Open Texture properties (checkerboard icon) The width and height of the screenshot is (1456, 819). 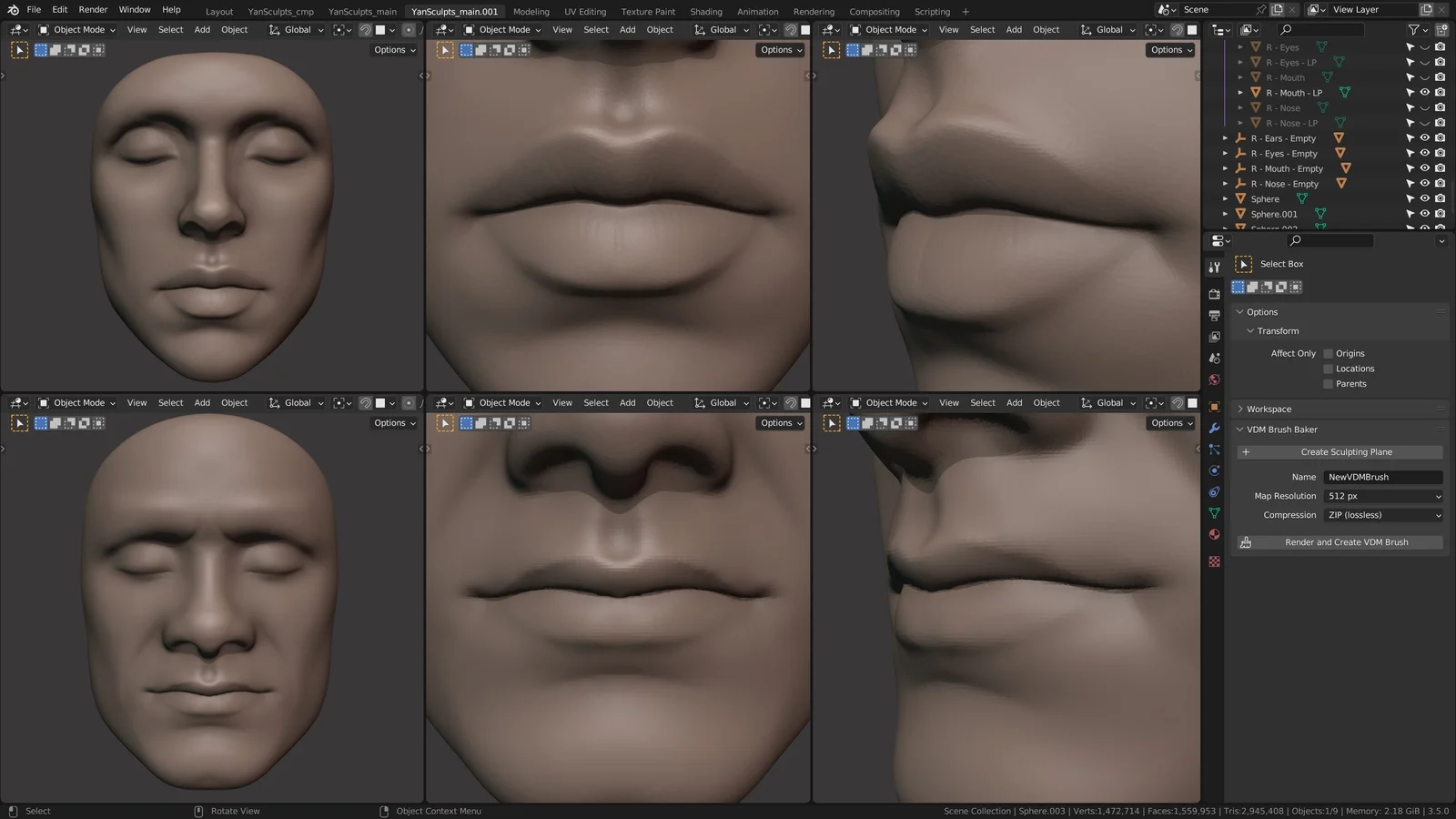click(1214, 561)
